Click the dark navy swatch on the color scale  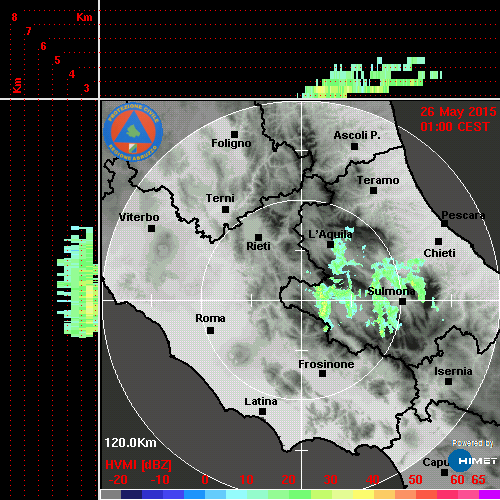pos(131,494)
